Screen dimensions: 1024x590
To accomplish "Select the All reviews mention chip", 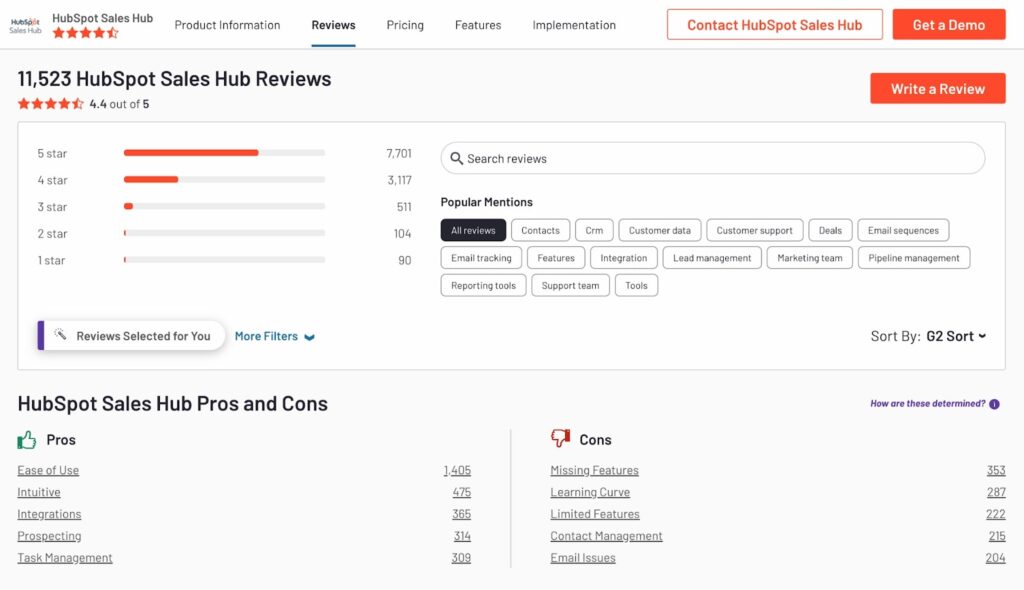I will pos(473,230).
